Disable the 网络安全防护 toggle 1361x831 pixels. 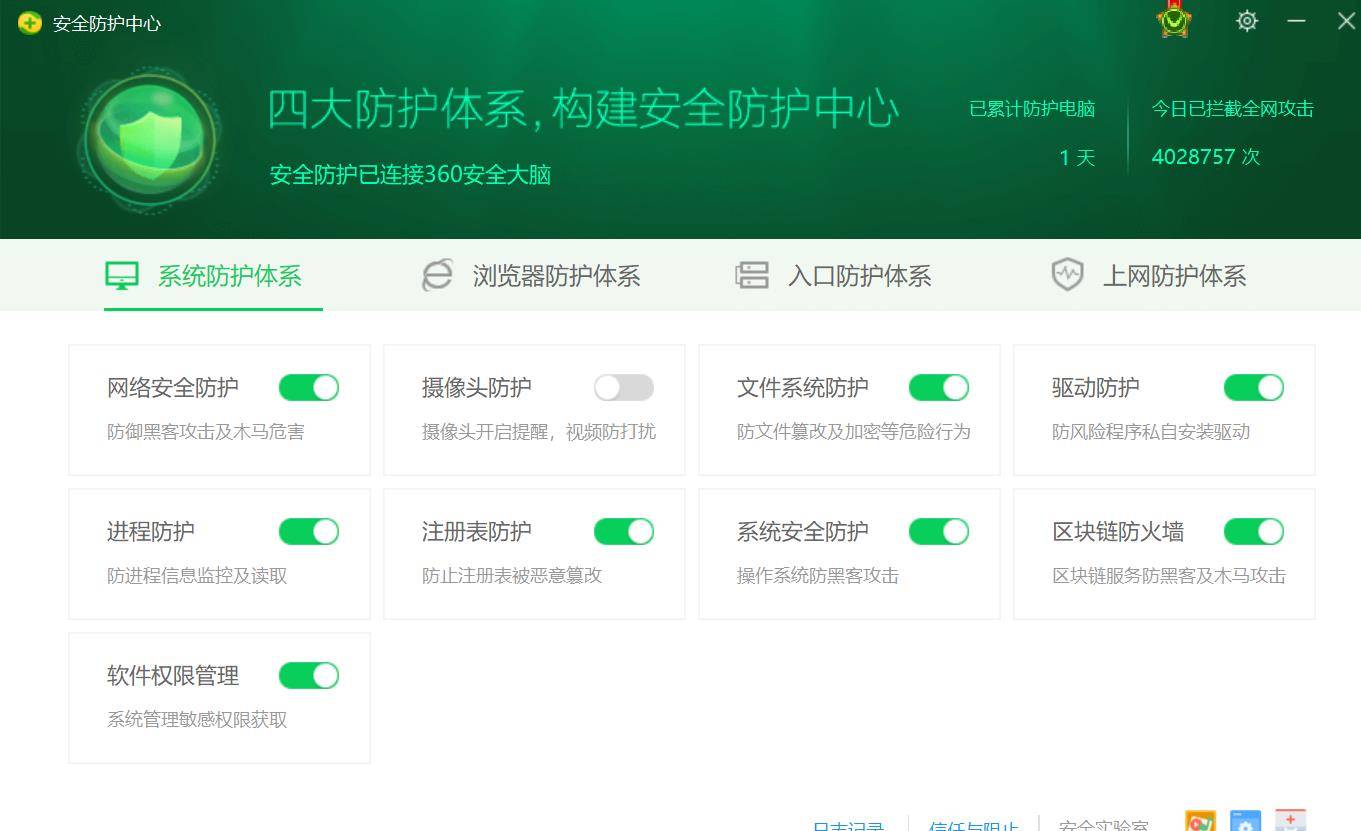pos(308,387)
